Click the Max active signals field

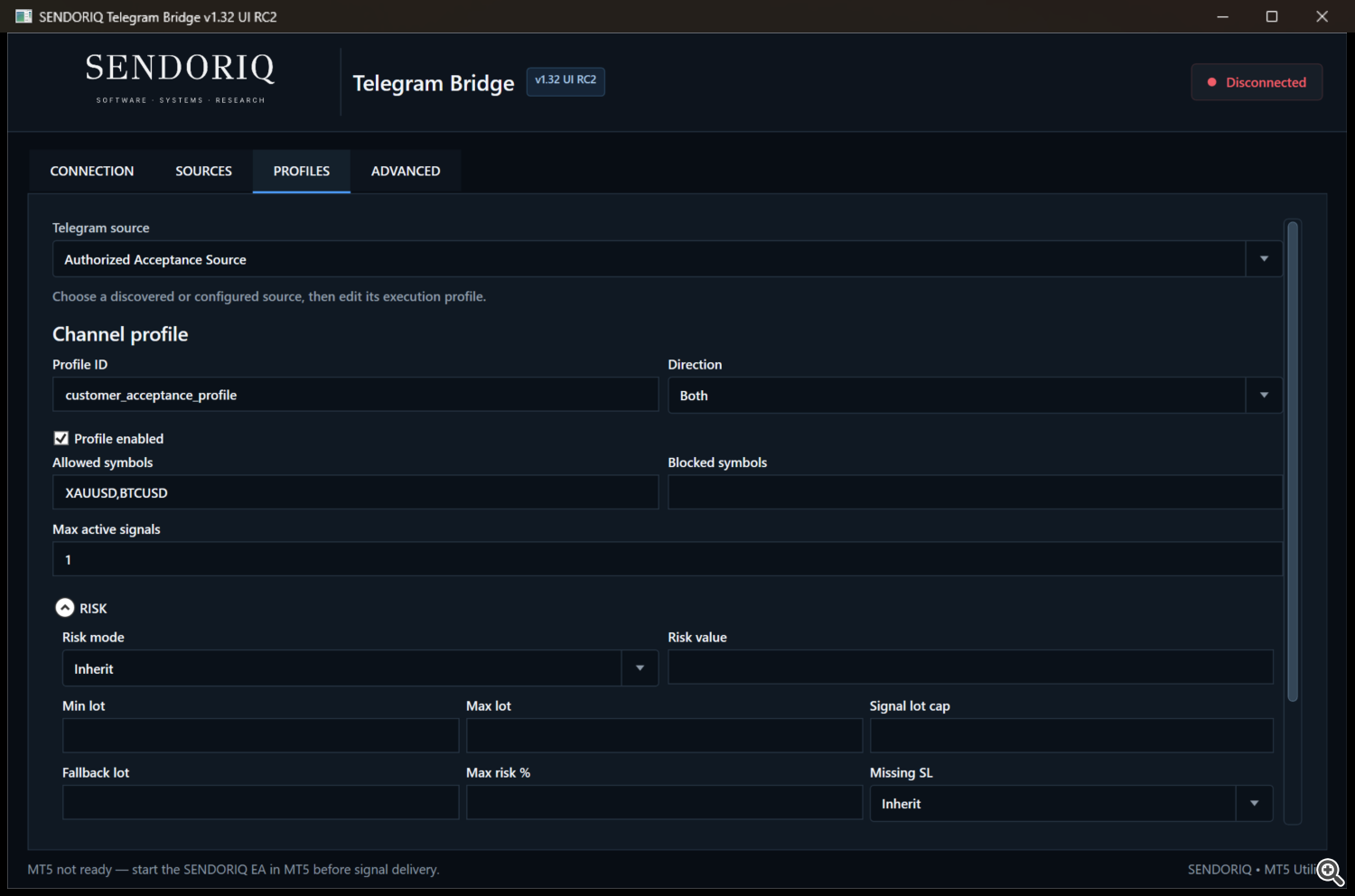(668, 559)
